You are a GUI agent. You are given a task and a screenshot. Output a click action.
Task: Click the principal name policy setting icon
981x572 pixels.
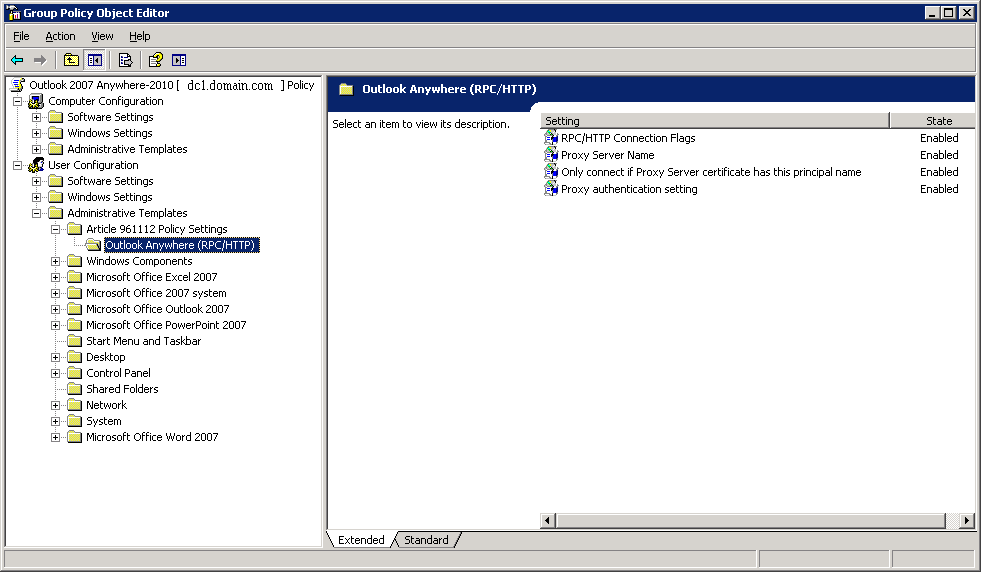[551, 171]
